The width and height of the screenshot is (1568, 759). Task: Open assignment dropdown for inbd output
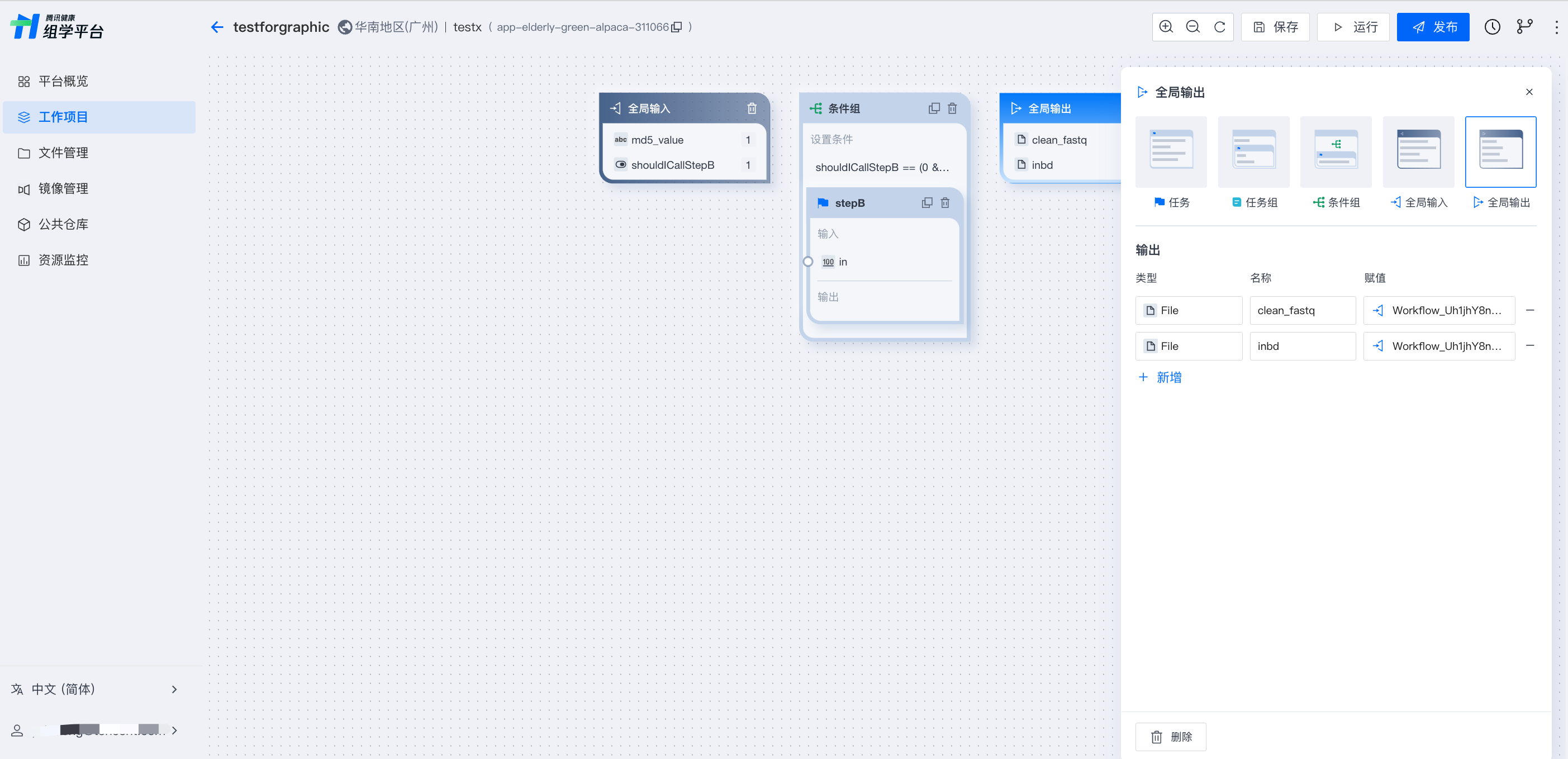[x=1439, y=347]
